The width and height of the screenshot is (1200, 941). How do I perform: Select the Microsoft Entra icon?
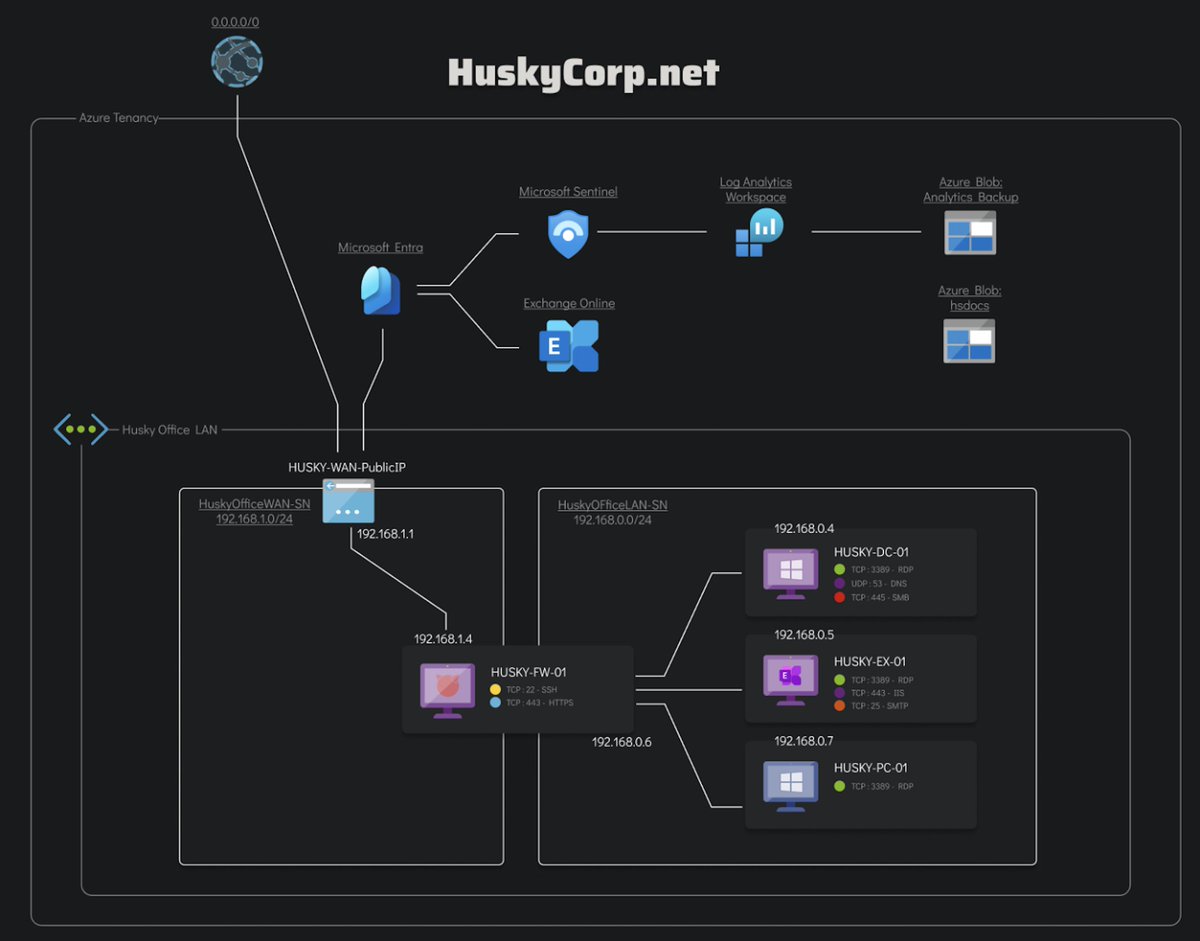pyautogui.click(x=380, y=291)
